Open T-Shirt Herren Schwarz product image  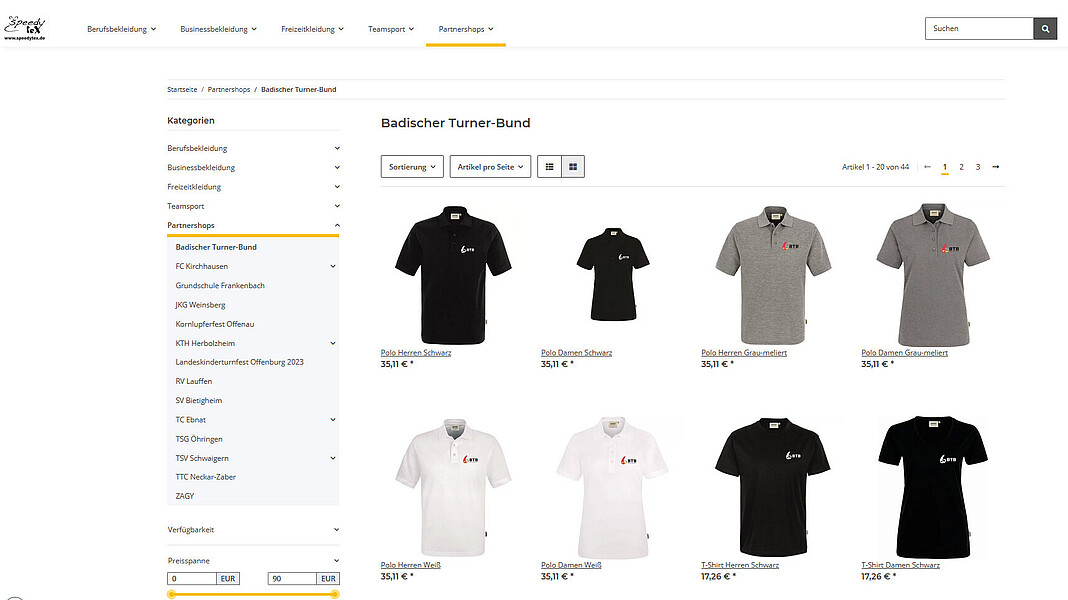(x=773, y=487)
